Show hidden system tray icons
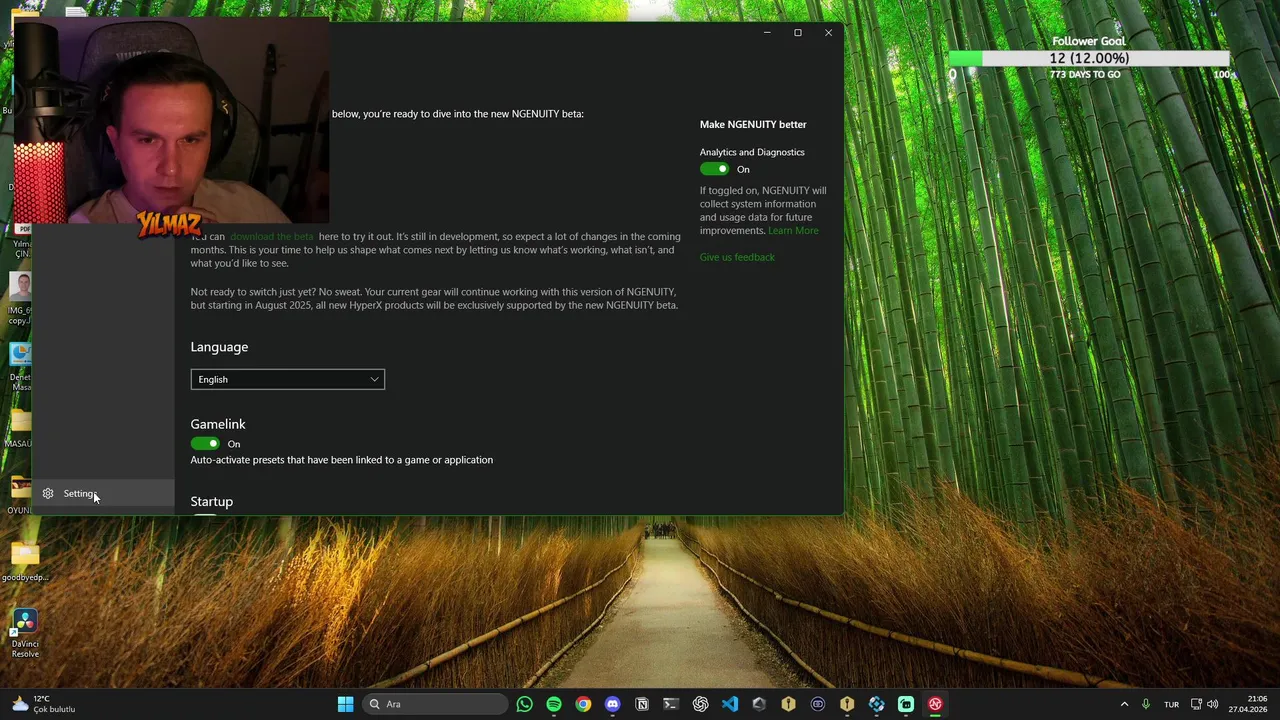This screenshot has width=1280, height=720. (1124, 704)
